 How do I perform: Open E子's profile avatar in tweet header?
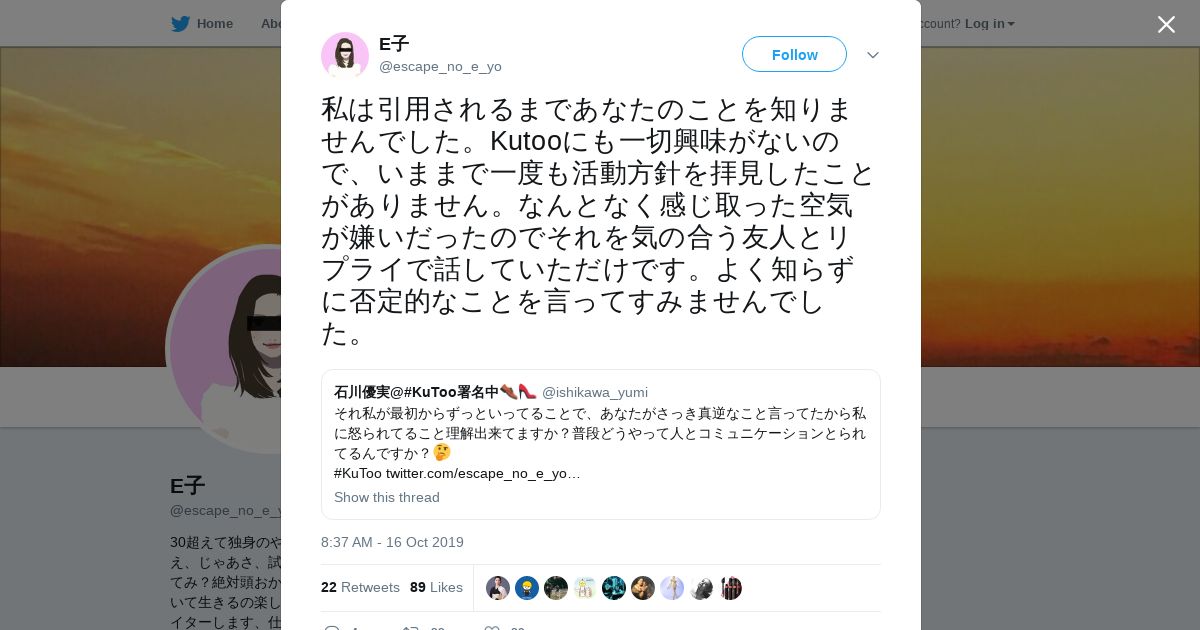coord(345,55)
